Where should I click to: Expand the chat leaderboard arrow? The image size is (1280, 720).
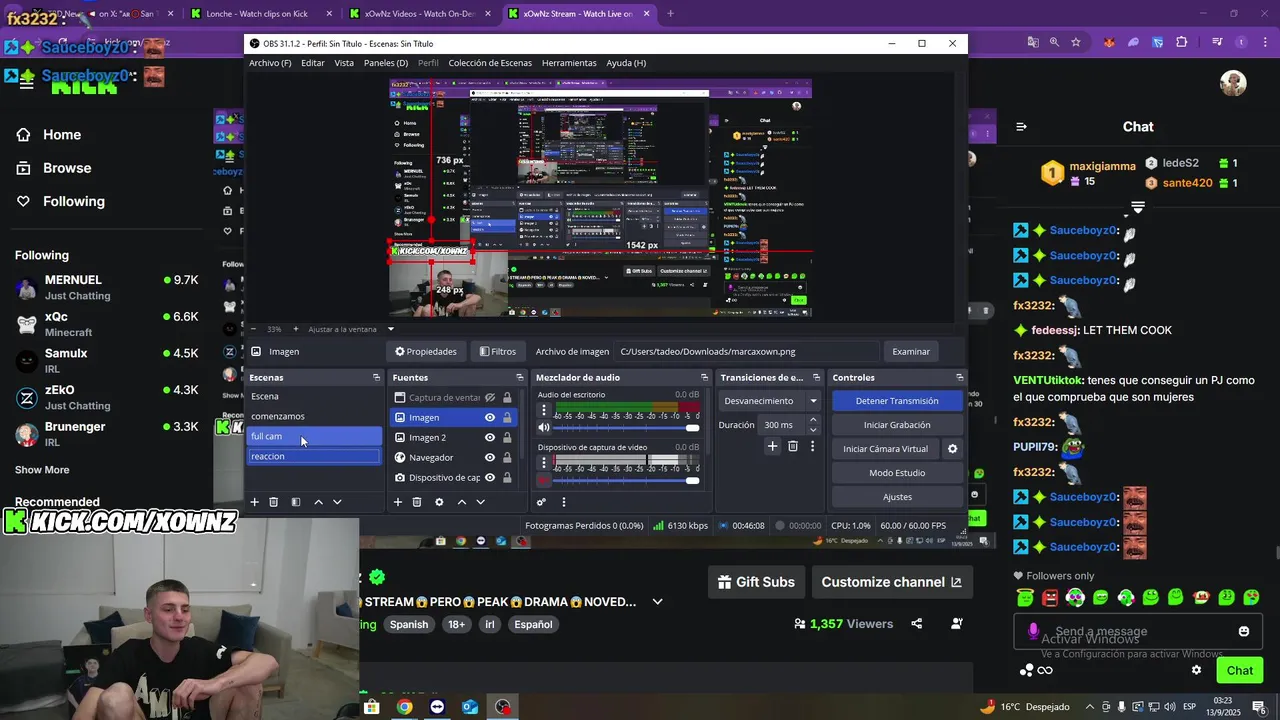pyautogui.click(x=1138, y=207)
